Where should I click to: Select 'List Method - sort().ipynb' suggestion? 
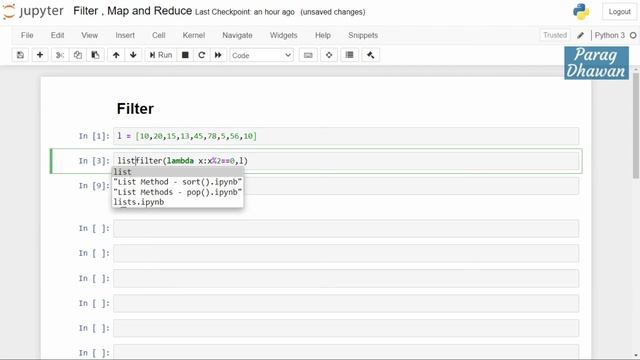point(178,182)
